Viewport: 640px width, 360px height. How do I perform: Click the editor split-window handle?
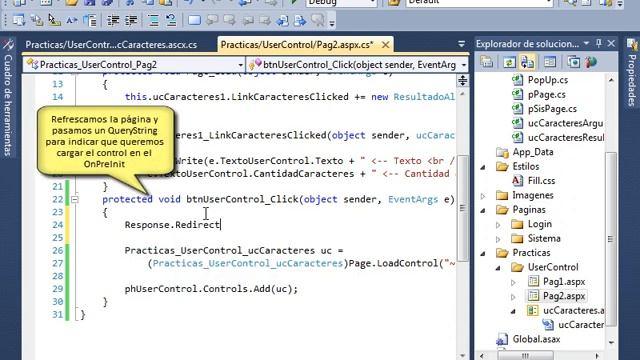pyautogui.click(x=462, y=80)
